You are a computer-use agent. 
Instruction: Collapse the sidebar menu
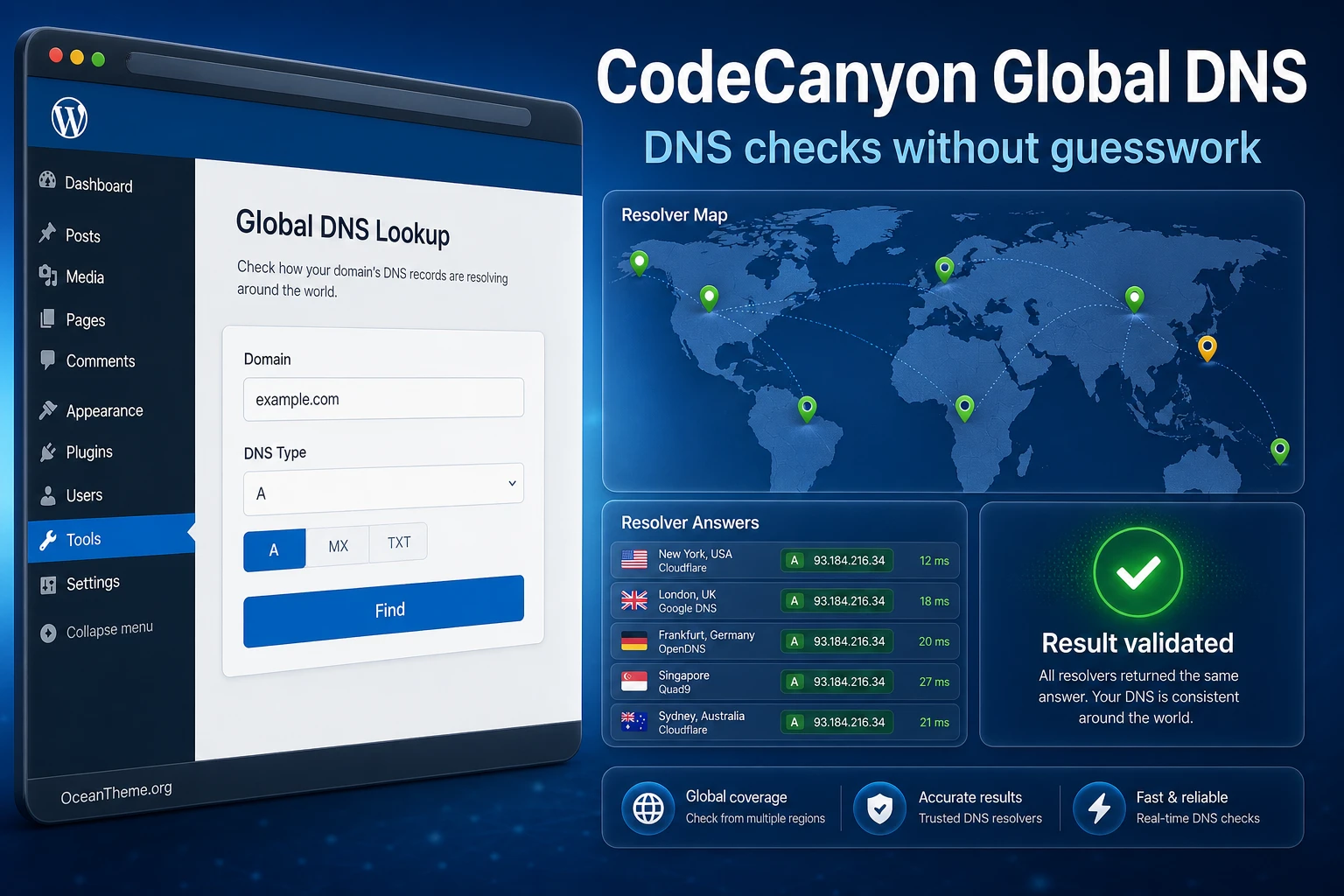pyautogui.click(x=97, y=630)
